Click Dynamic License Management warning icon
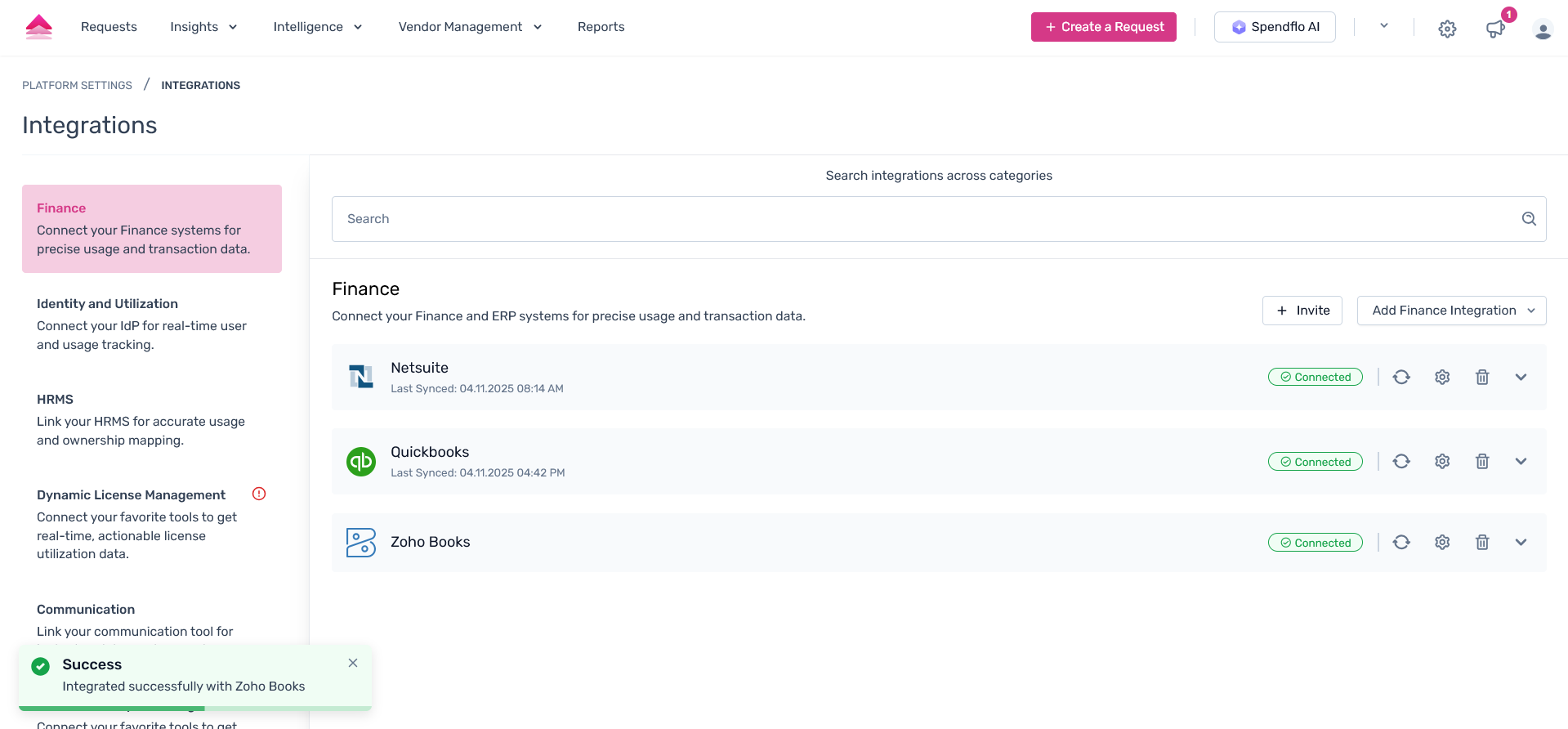1568x729 pixels. tap(259, 494)
